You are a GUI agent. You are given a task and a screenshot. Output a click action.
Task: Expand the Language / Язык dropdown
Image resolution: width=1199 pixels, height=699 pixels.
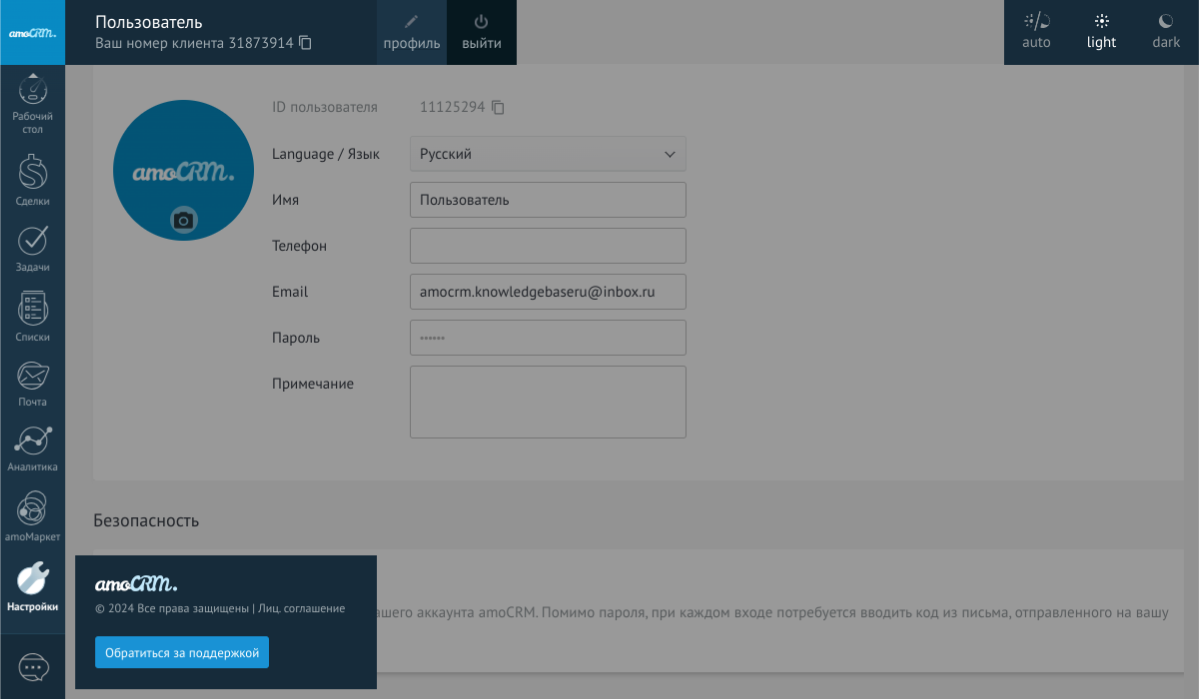(548, 154)
